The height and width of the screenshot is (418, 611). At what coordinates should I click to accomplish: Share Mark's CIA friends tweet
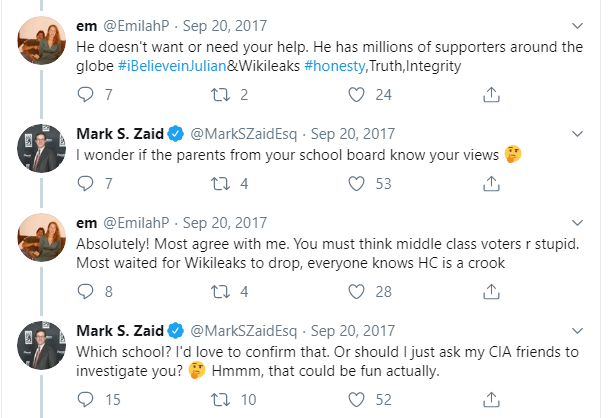pos(491,400)
